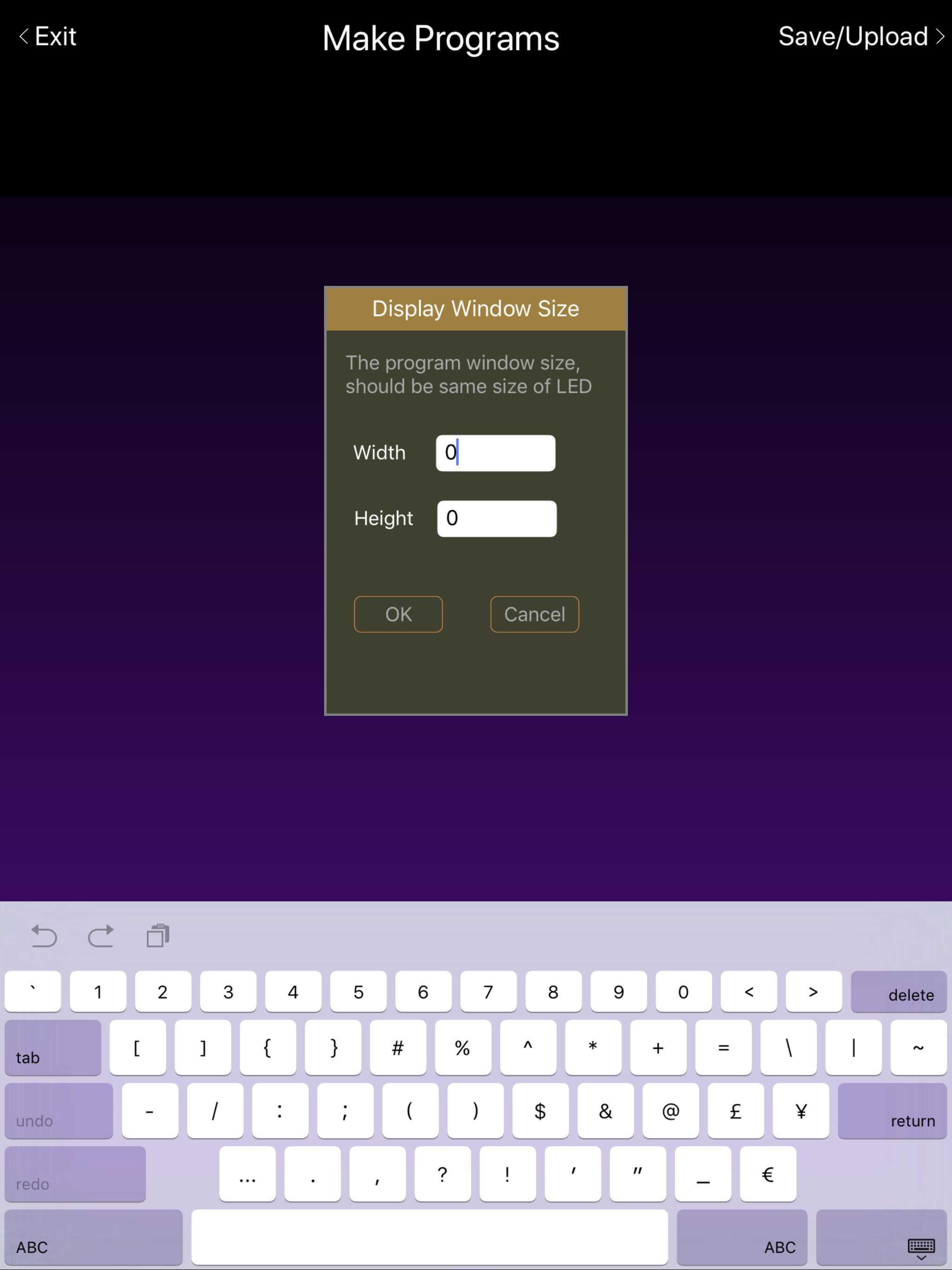Tap the undo key on keyboard
The width and height of the screenshot is (952, 1270).
(x=59, y=1111)
